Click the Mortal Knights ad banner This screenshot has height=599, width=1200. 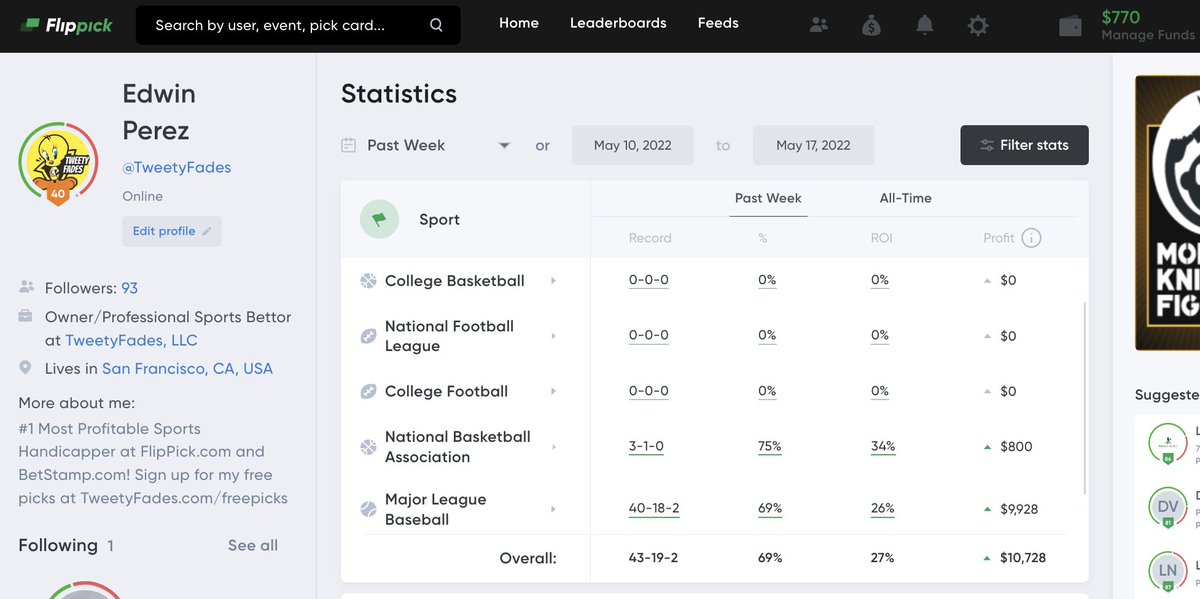point(1167,213)
